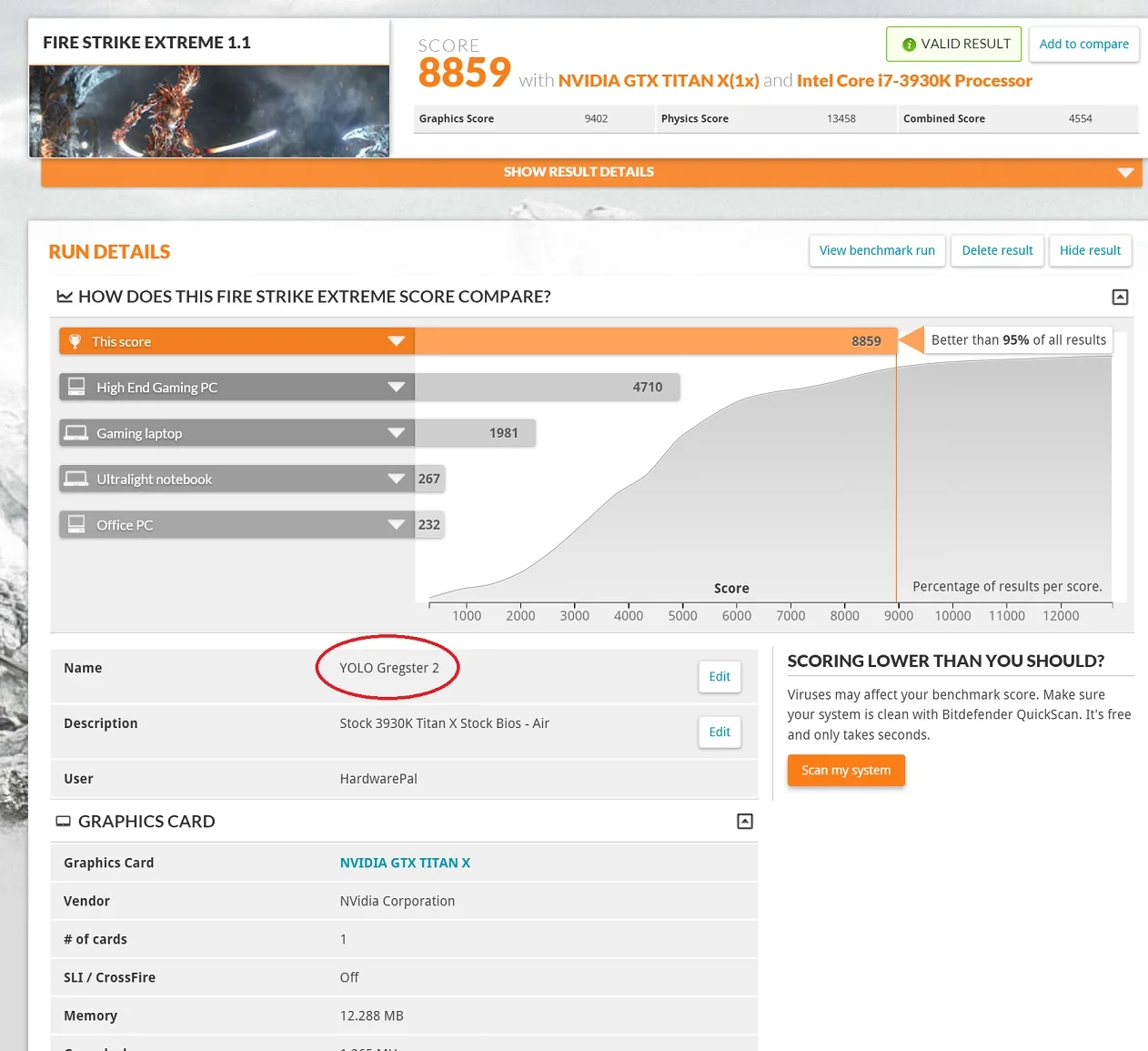1148x1051 pixels.
Task: Open the NVIDIA GTX TITAN X(1x) link in the score header
Action: coord(659,81)
